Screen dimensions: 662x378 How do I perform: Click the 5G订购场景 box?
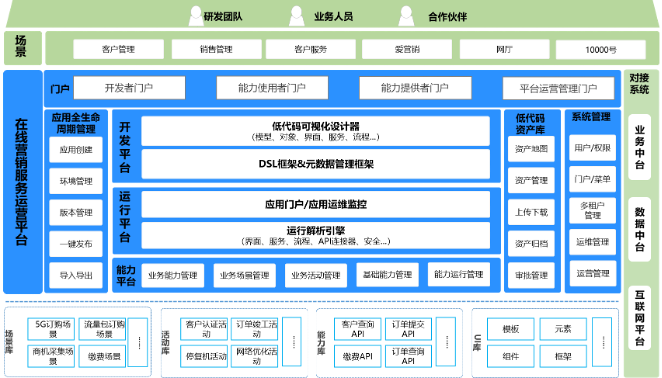[x=52, y=329]
